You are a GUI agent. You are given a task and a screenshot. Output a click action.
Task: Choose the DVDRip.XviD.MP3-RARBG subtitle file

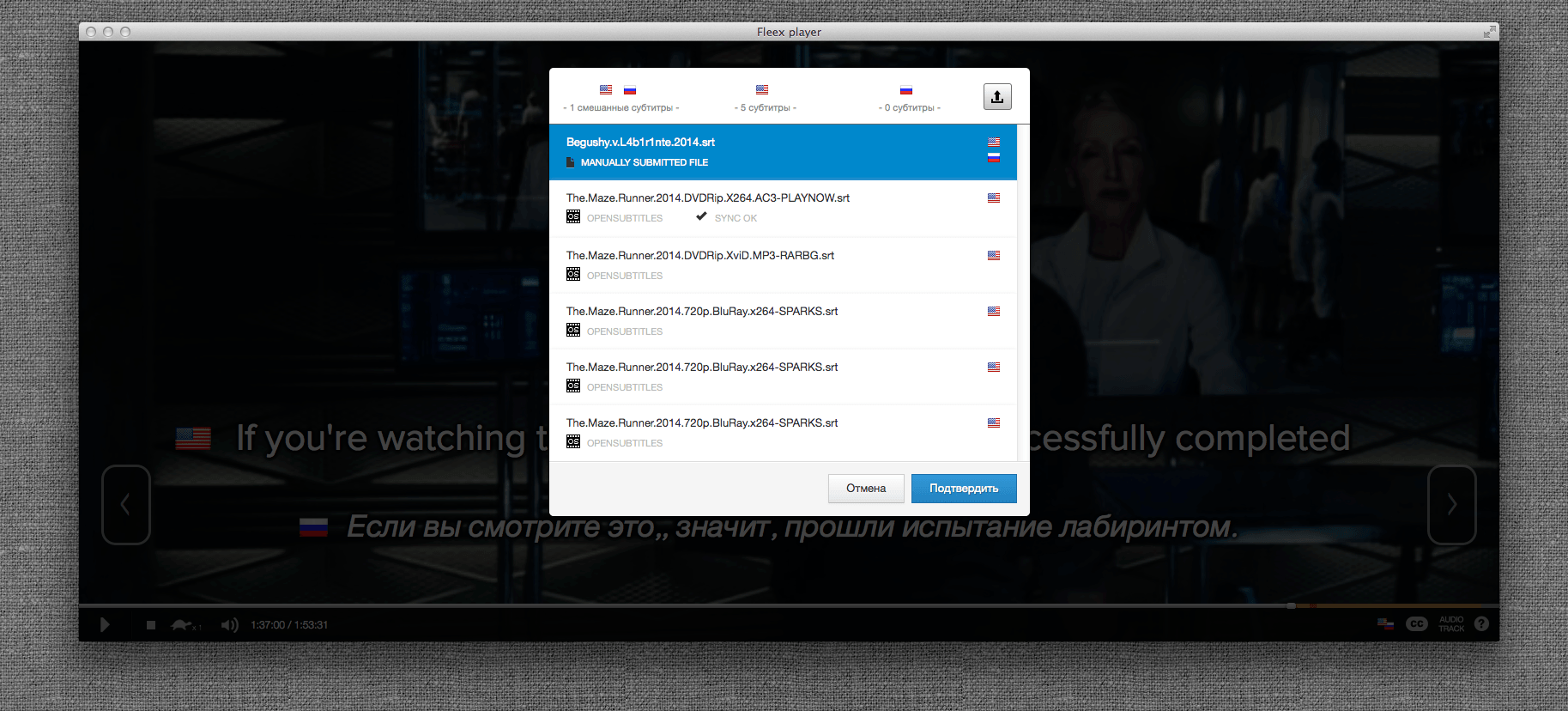click(783, 265)
